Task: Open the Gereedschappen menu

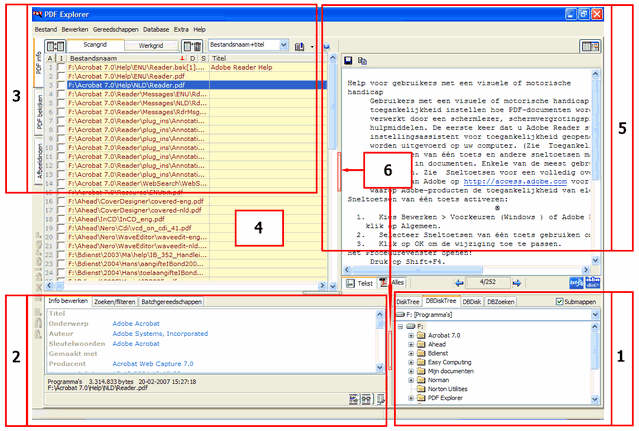Action: 117,30
